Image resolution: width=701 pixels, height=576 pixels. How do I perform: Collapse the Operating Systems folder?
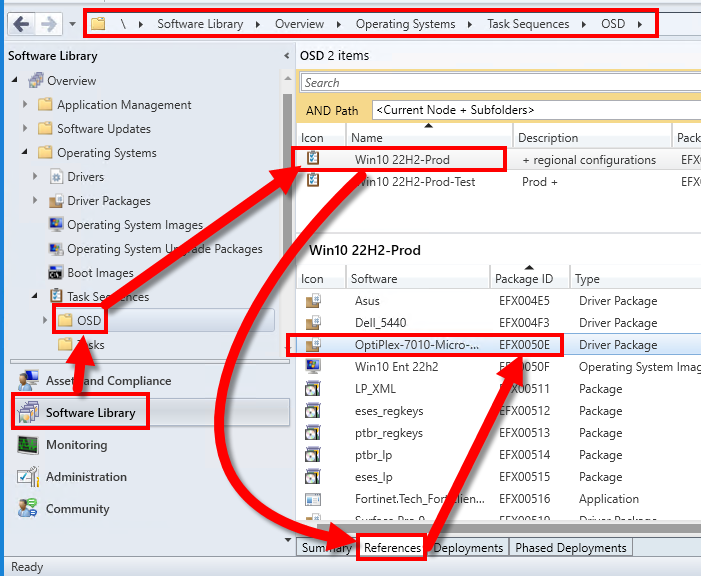click(25, 152)
